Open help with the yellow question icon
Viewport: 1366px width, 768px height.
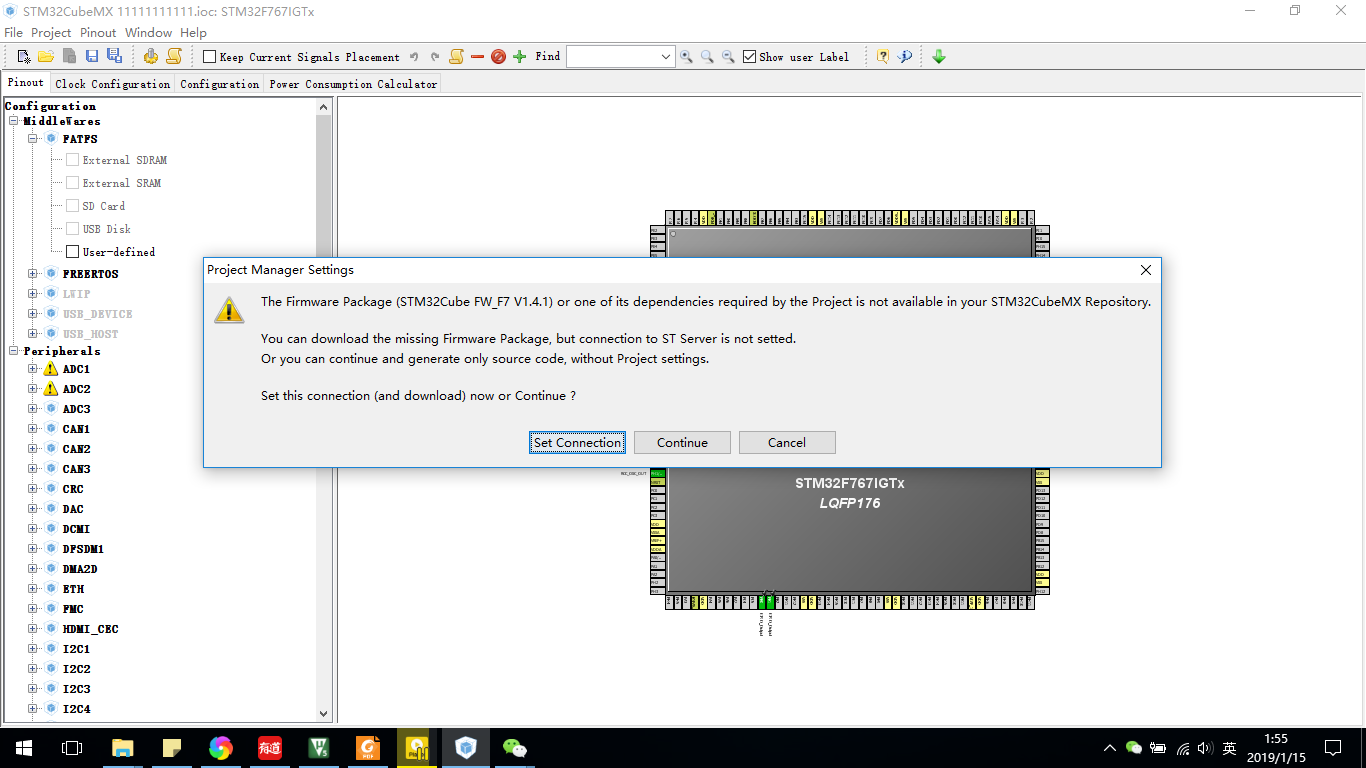point(883,57)
